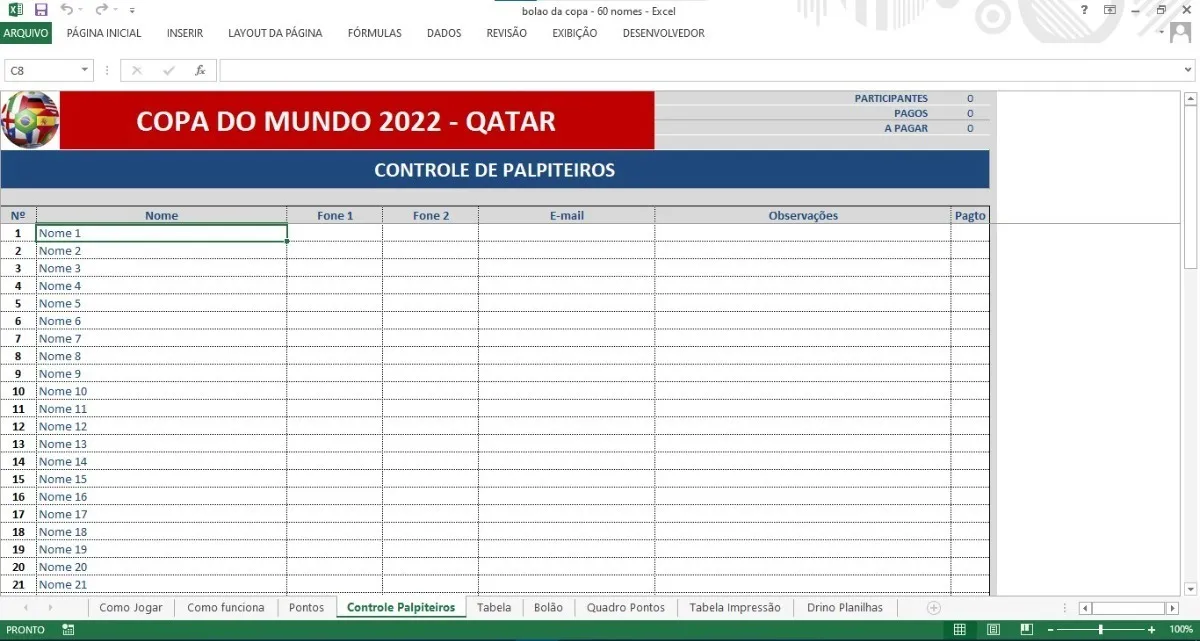
Task: Expand the formula bar
Action: tap(1187, 71)
